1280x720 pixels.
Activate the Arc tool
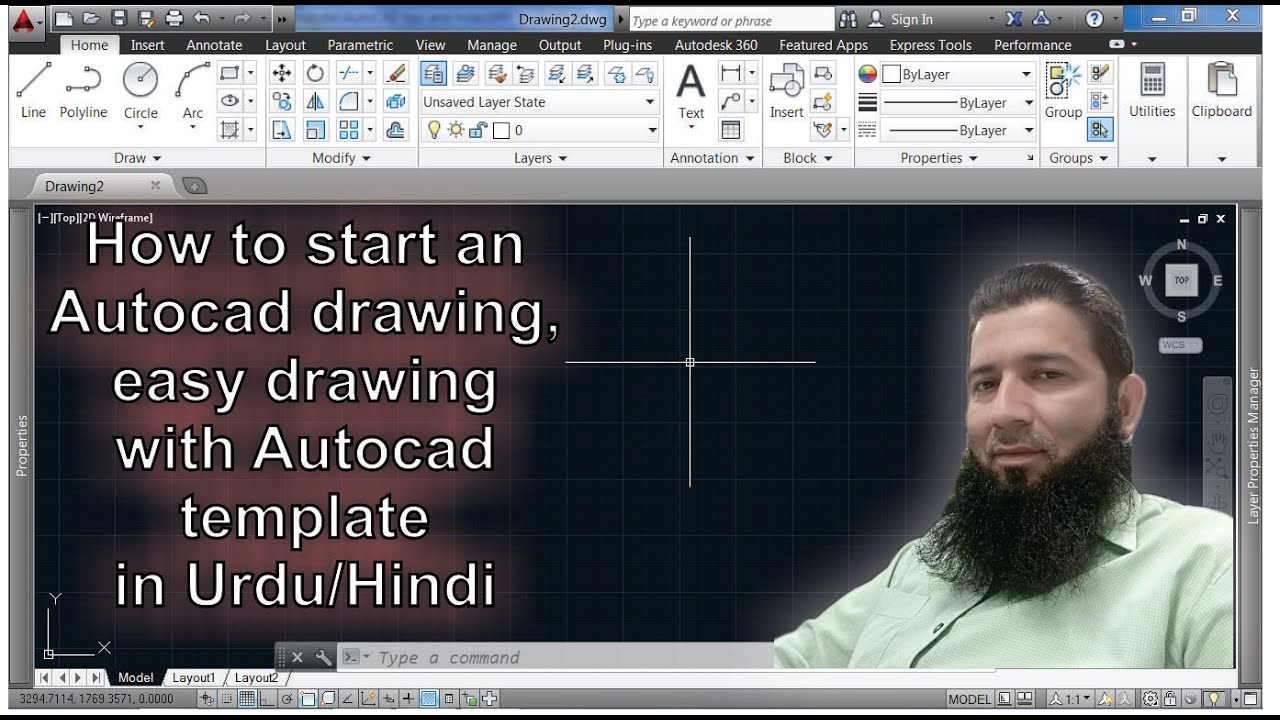point(193,92)
